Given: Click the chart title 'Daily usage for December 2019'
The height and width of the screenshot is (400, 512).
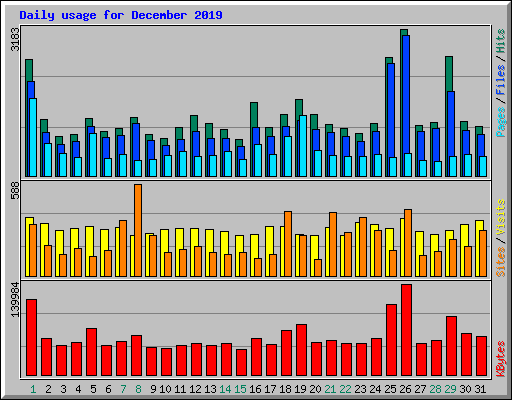Looking at the screenshot, I should point(121,15).
